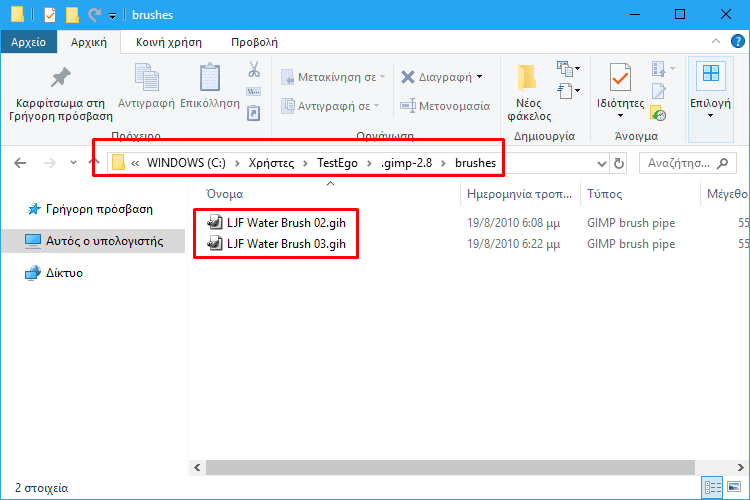The height and width of the screenshot is (500, 750).
Task: Click the Επικόλληση paste clipboard icon
Action: tap(210, 77)
